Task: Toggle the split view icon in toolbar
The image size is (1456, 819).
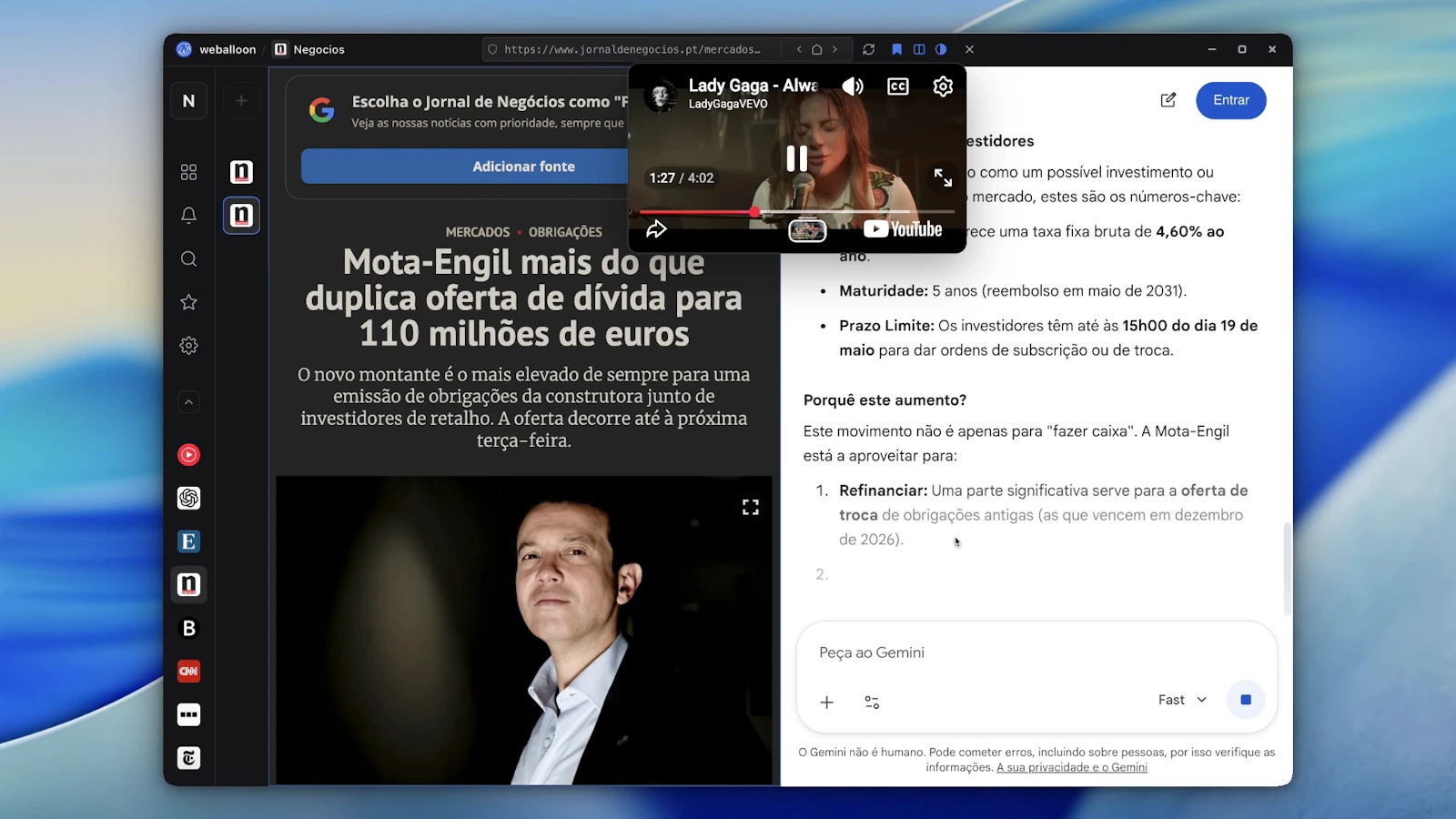Action: click(919, 49)
